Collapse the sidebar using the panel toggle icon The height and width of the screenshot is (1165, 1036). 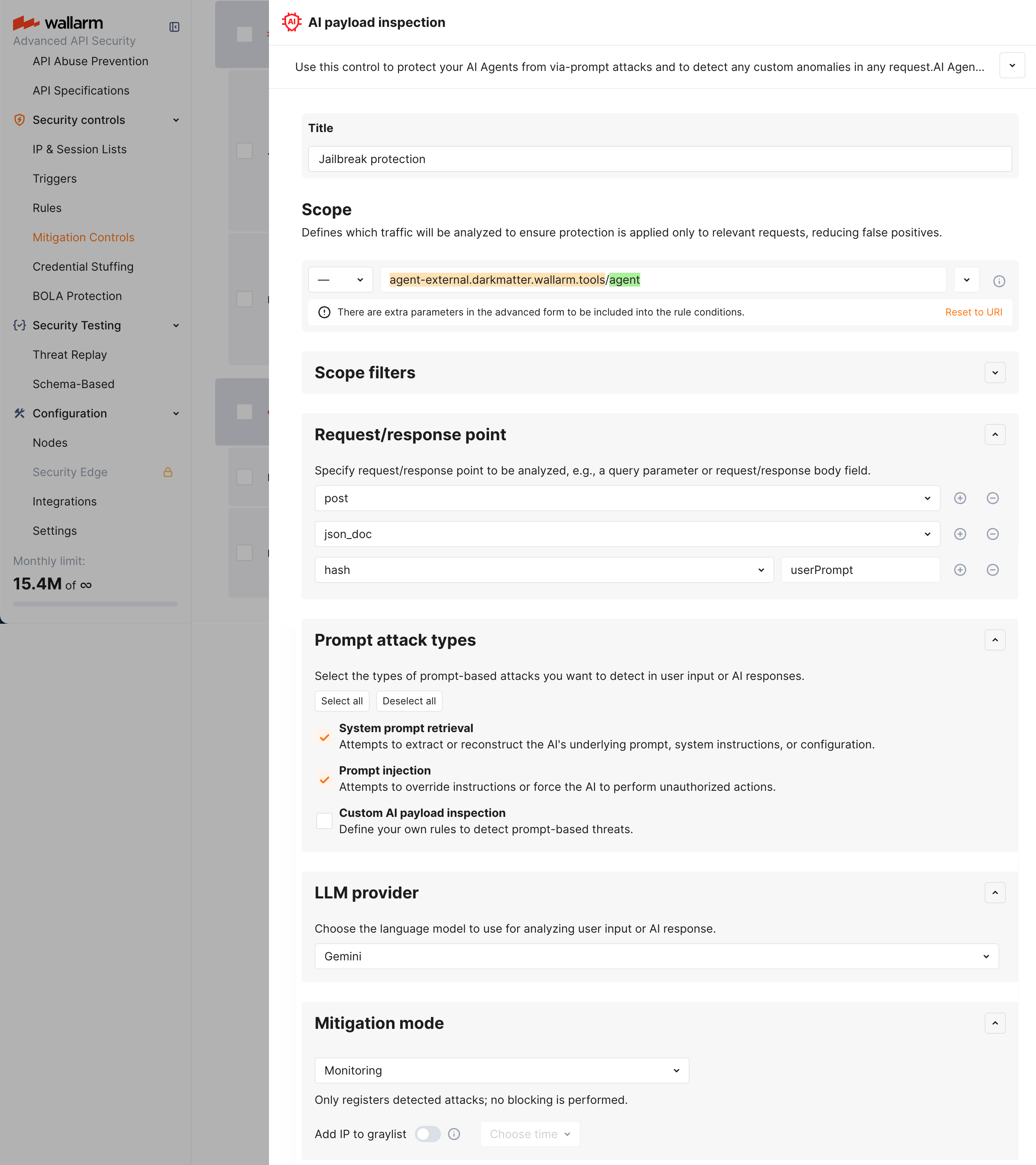175,27
